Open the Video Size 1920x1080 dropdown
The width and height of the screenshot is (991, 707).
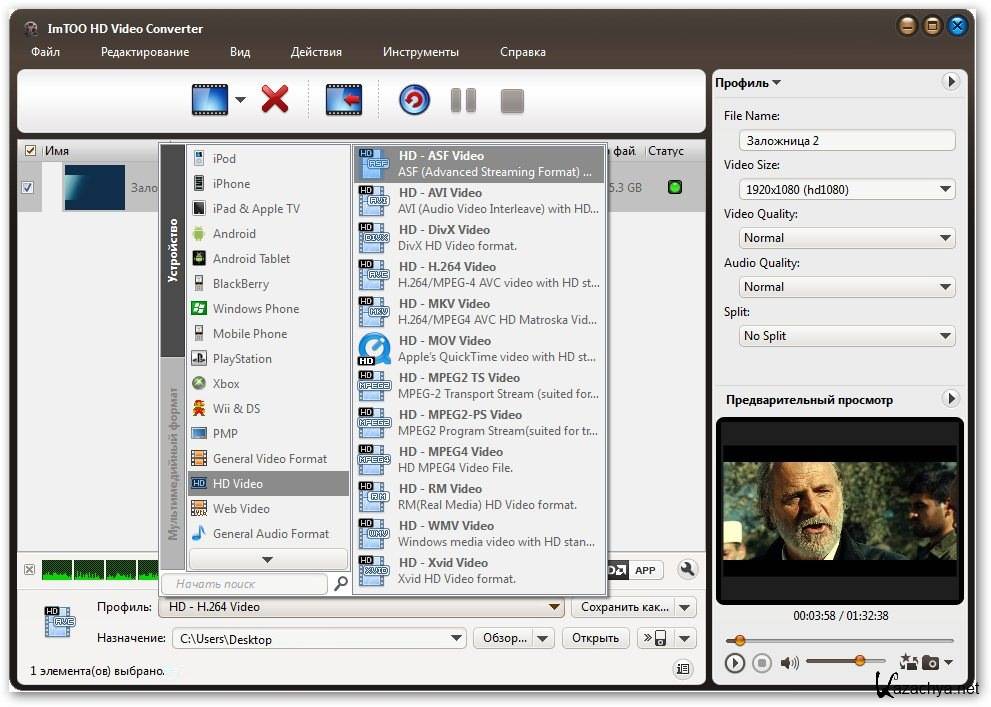846,189
